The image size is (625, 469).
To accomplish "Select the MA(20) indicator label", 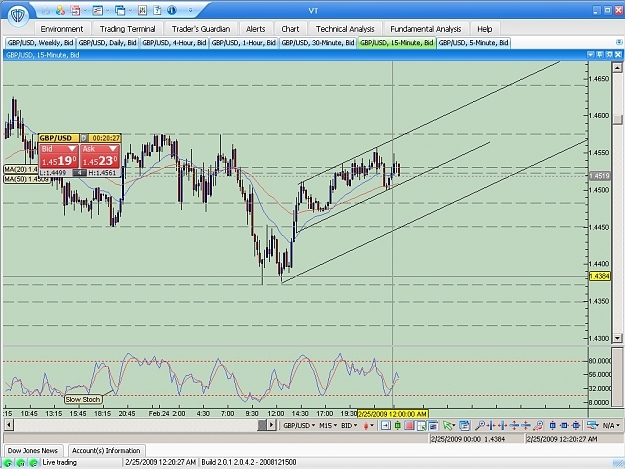I will coord(21,169).
